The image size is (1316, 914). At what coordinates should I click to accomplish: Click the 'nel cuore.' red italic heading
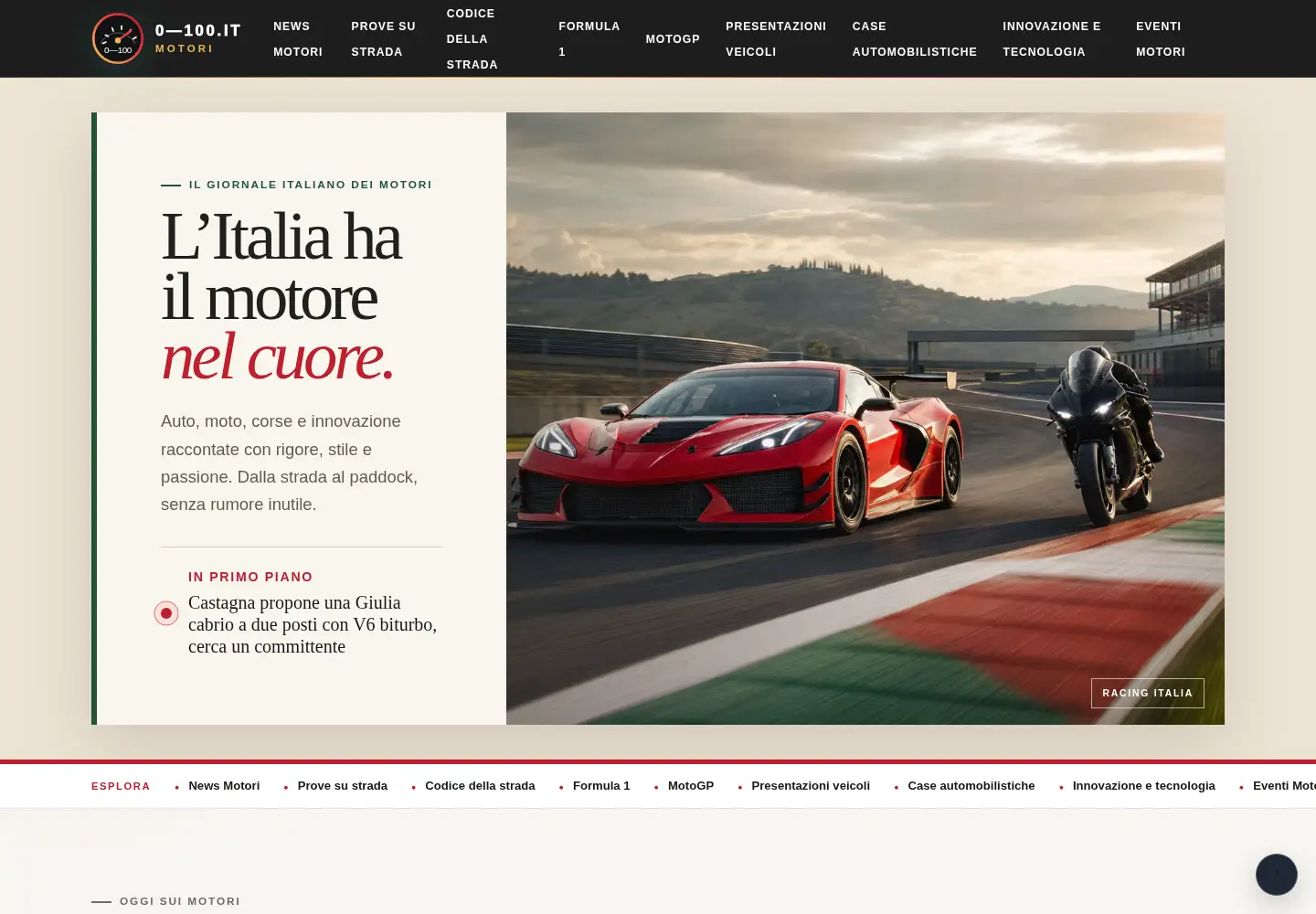[x=278, y=356]
